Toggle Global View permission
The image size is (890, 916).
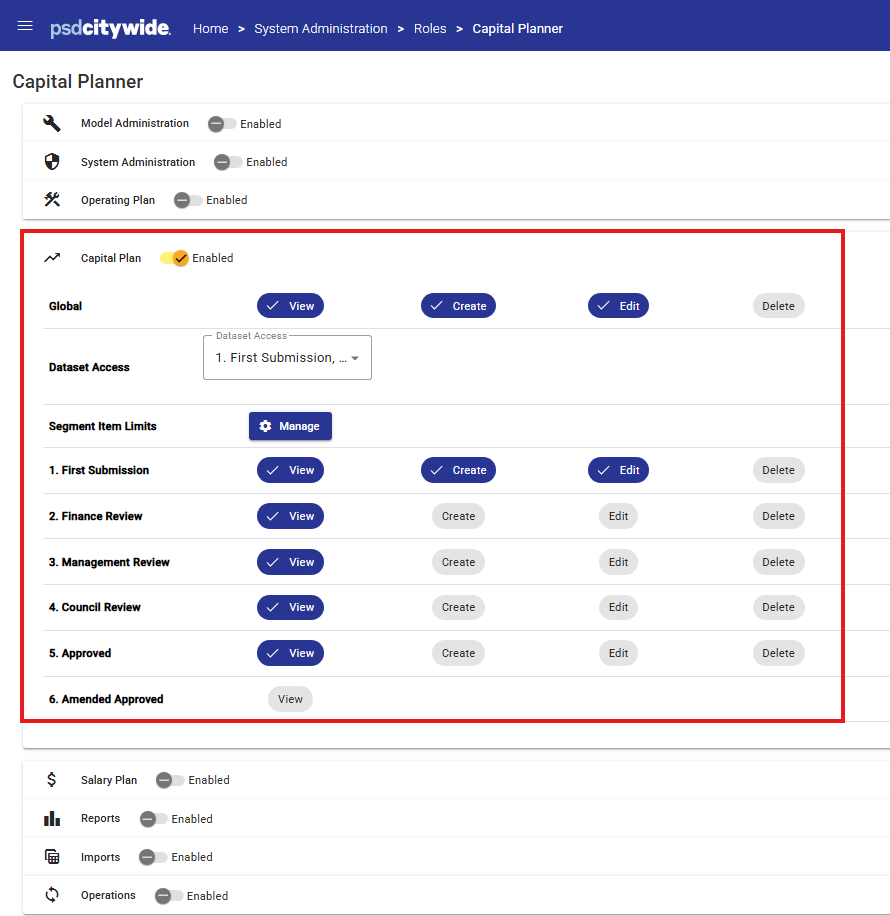point(290,306)
